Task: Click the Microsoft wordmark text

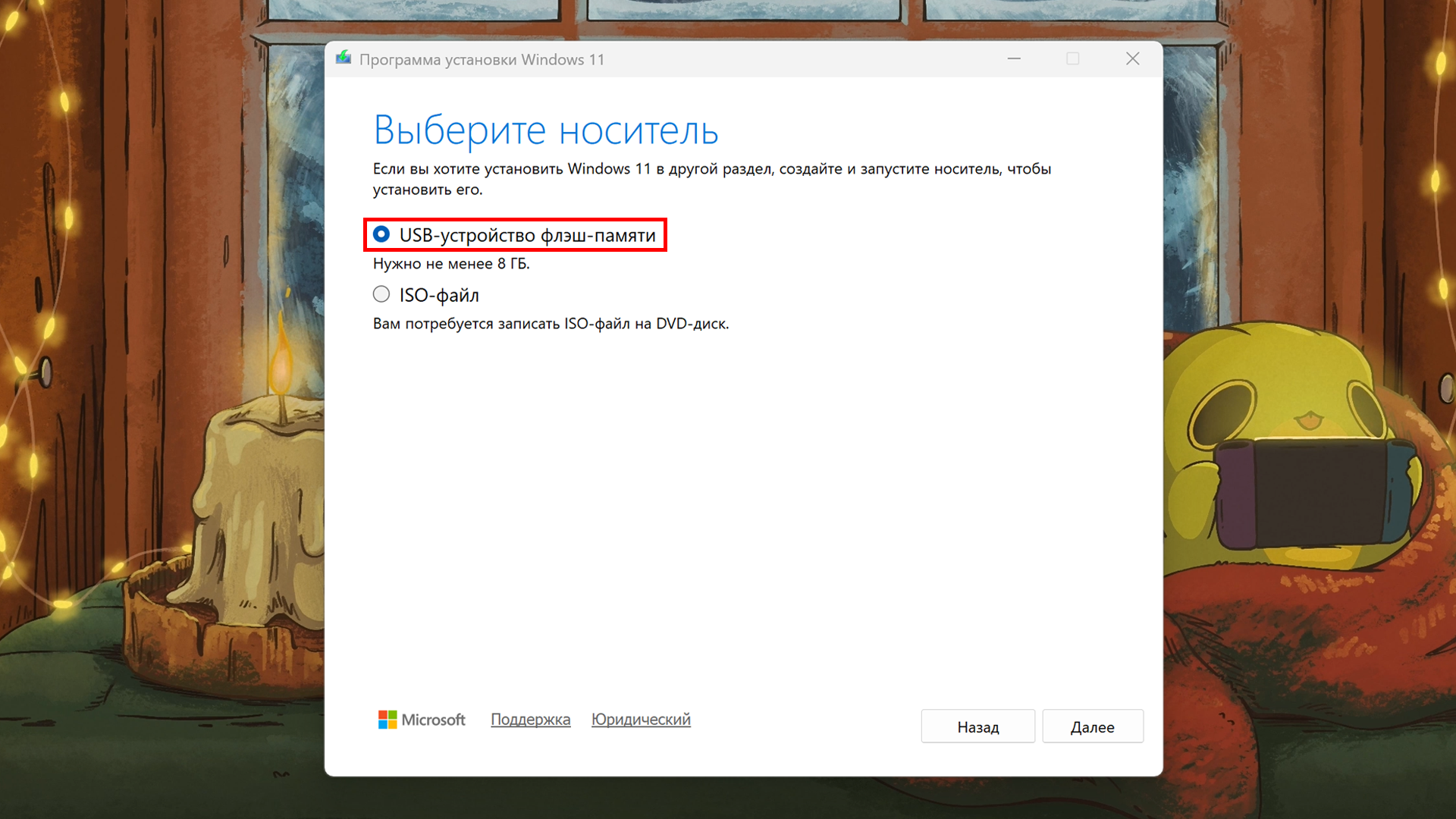Action: 433,720
